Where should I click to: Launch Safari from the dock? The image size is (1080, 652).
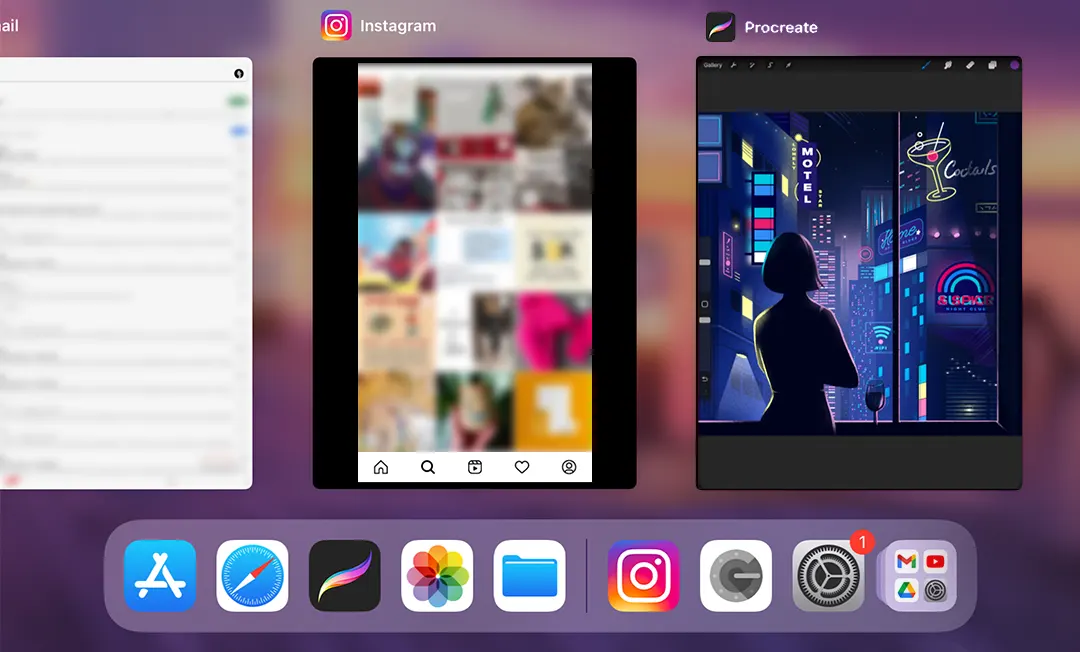point(252,576)
